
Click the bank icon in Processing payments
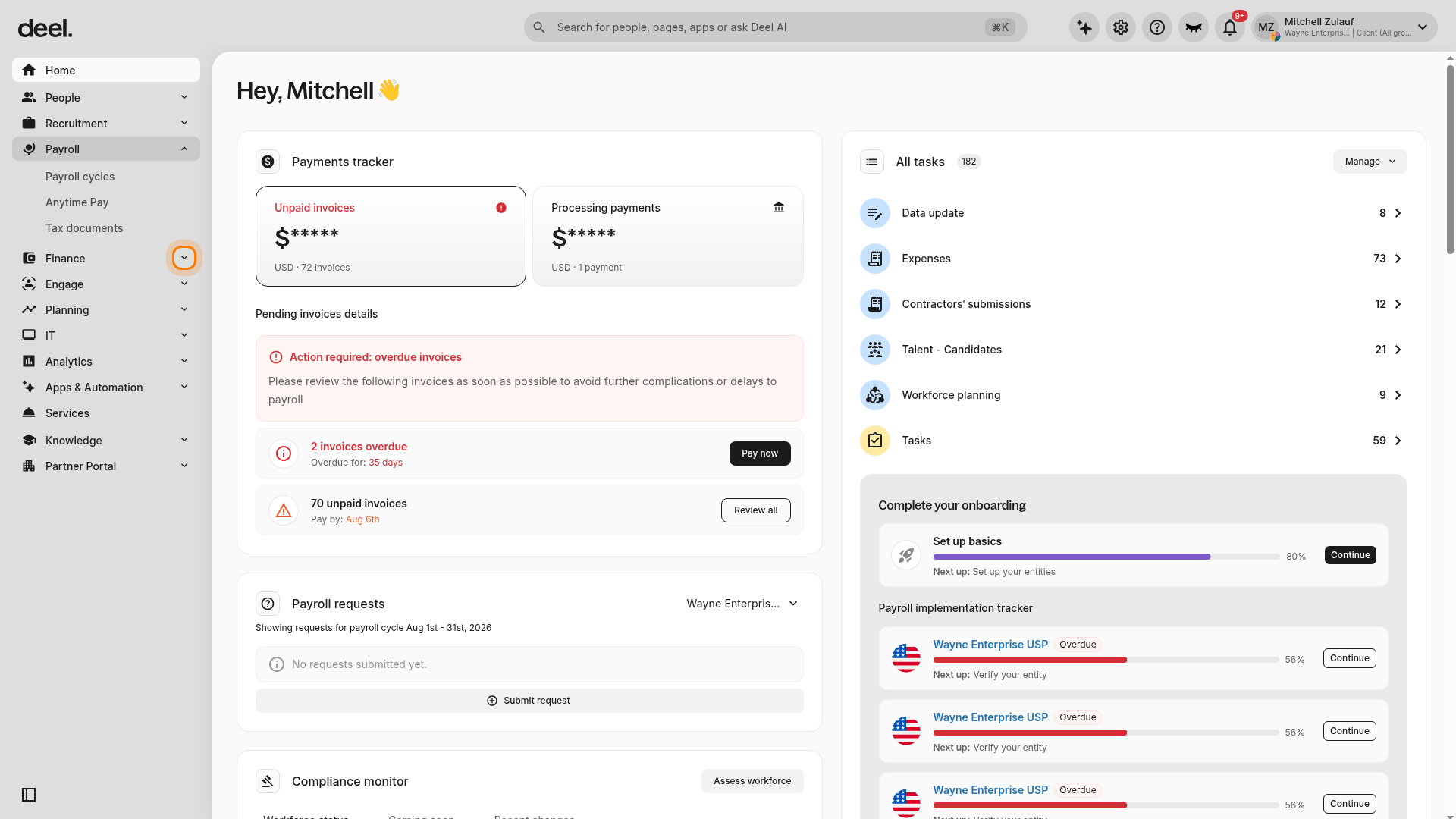[779, 208]
